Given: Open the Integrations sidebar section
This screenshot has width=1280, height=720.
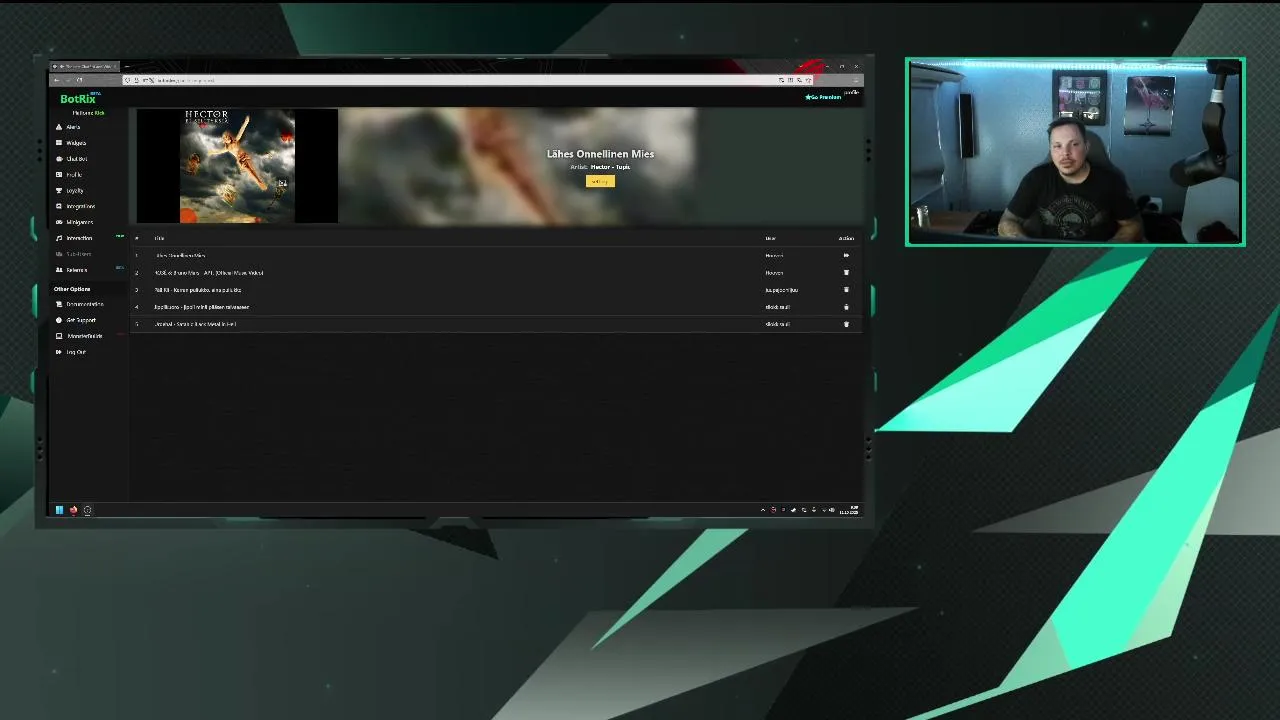Looking at the screenshot, I should [78, 207].
